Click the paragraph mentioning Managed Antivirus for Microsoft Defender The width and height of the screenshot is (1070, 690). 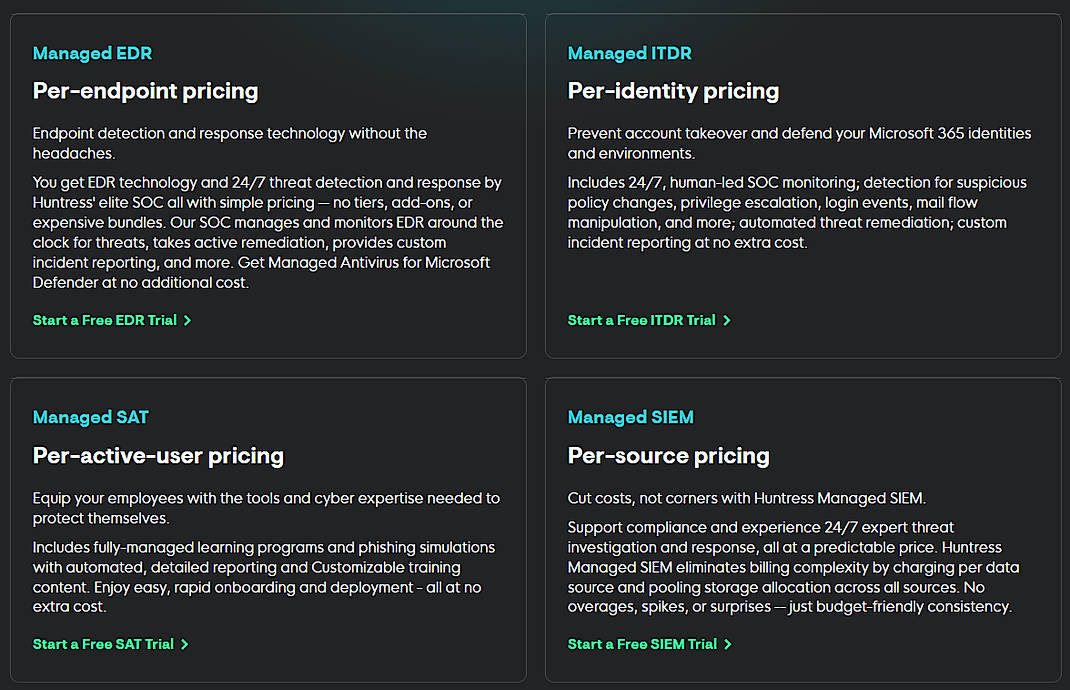[267, 233]
